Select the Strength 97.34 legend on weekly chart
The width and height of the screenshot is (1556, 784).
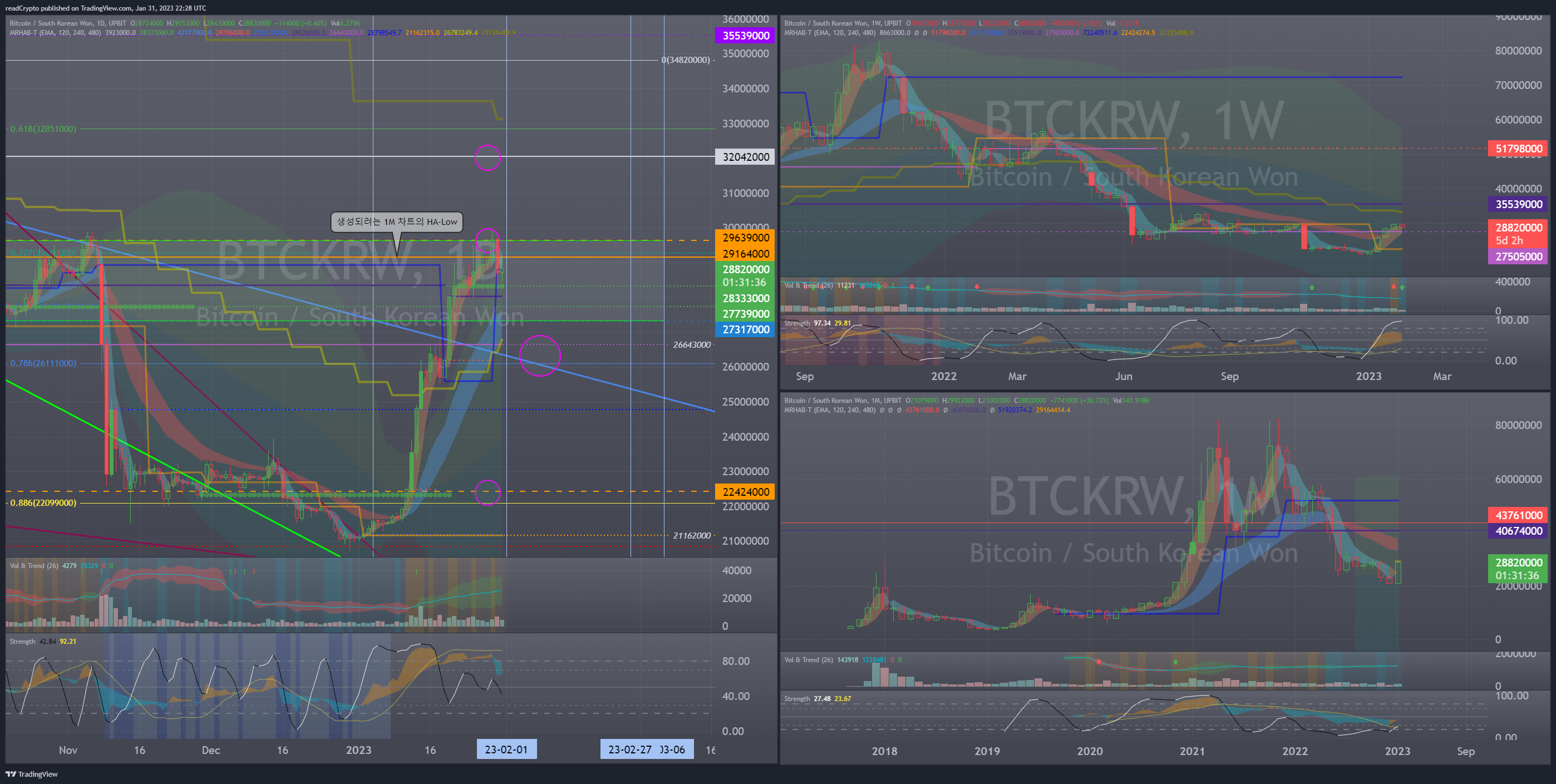818,323
